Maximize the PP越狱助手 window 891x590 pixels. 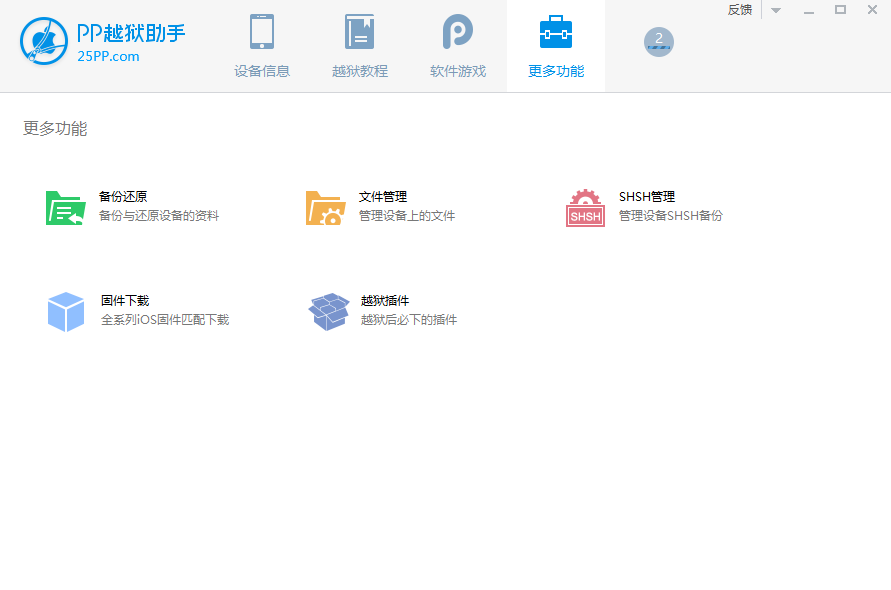pos(840,10)
